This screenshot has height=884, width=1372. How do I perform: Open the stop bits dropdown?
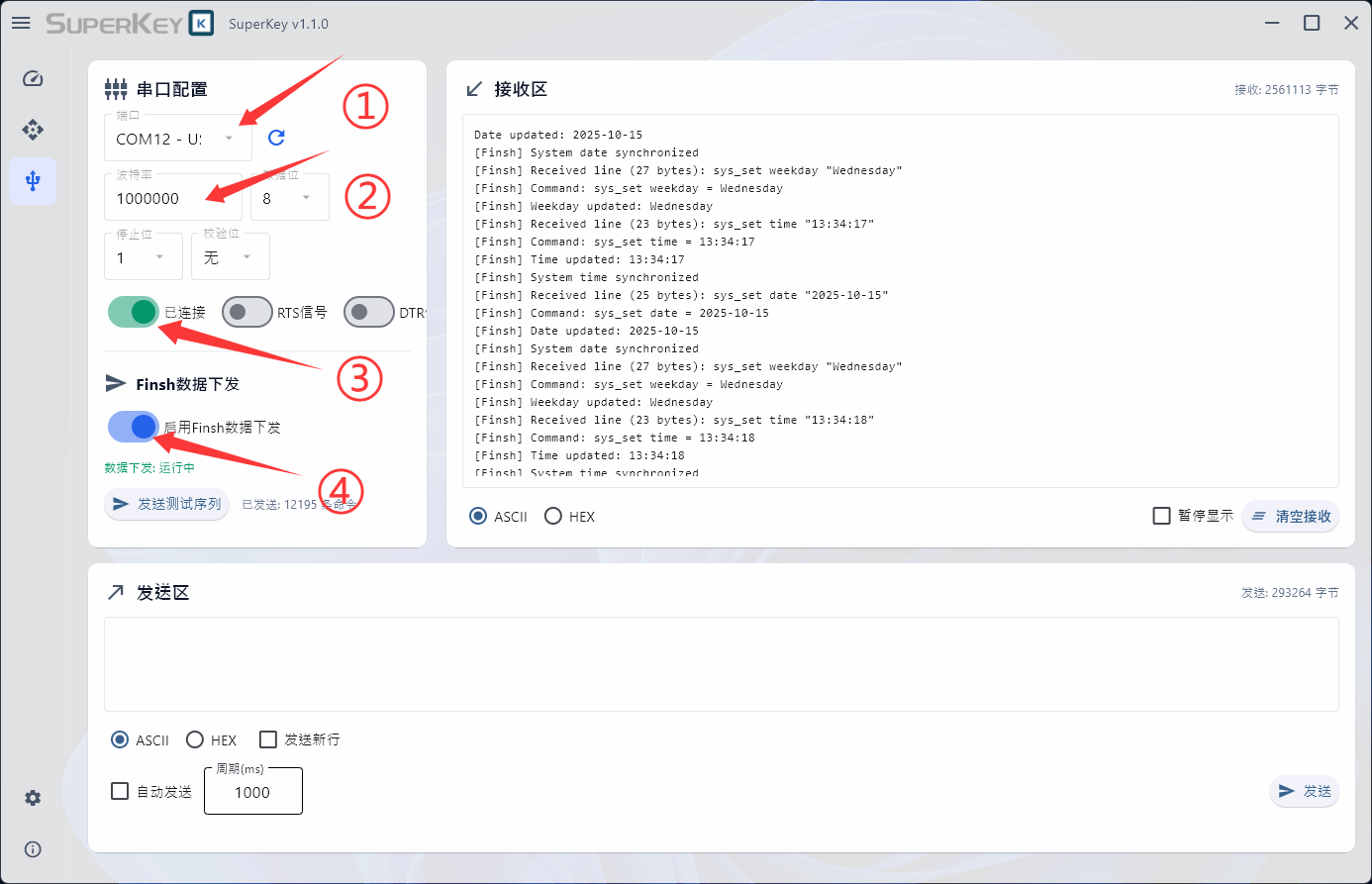[x=144, y=257]
